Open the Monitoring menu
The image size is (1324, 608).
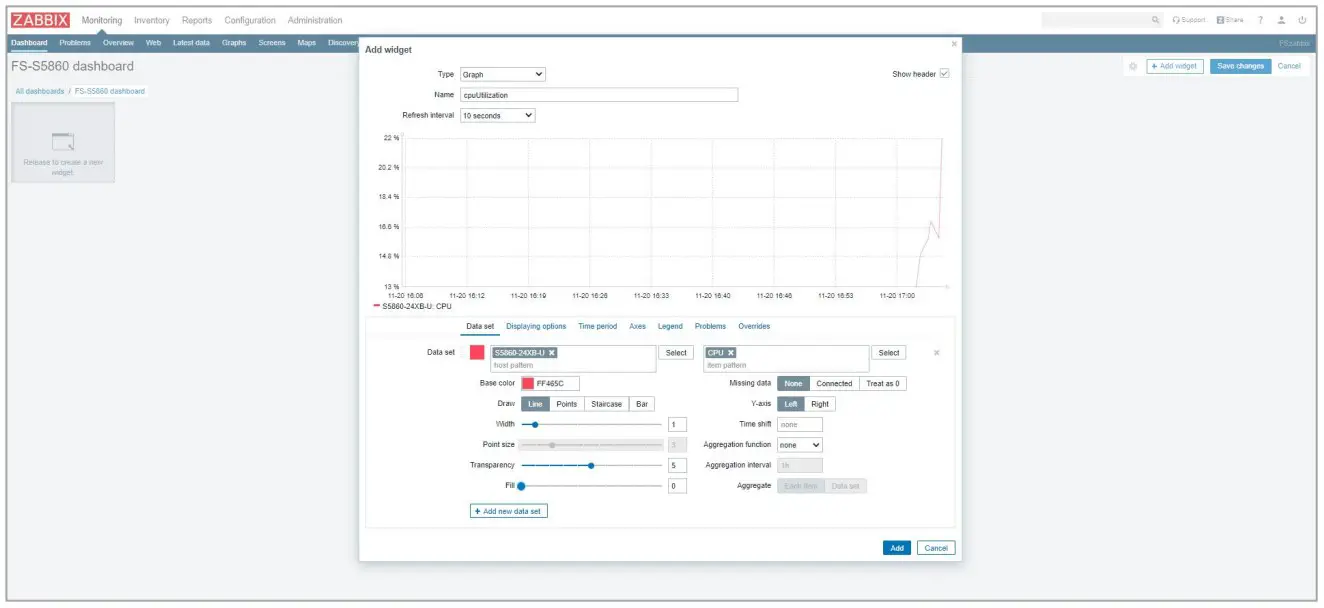pyautogui.click(x=102, y=20)
